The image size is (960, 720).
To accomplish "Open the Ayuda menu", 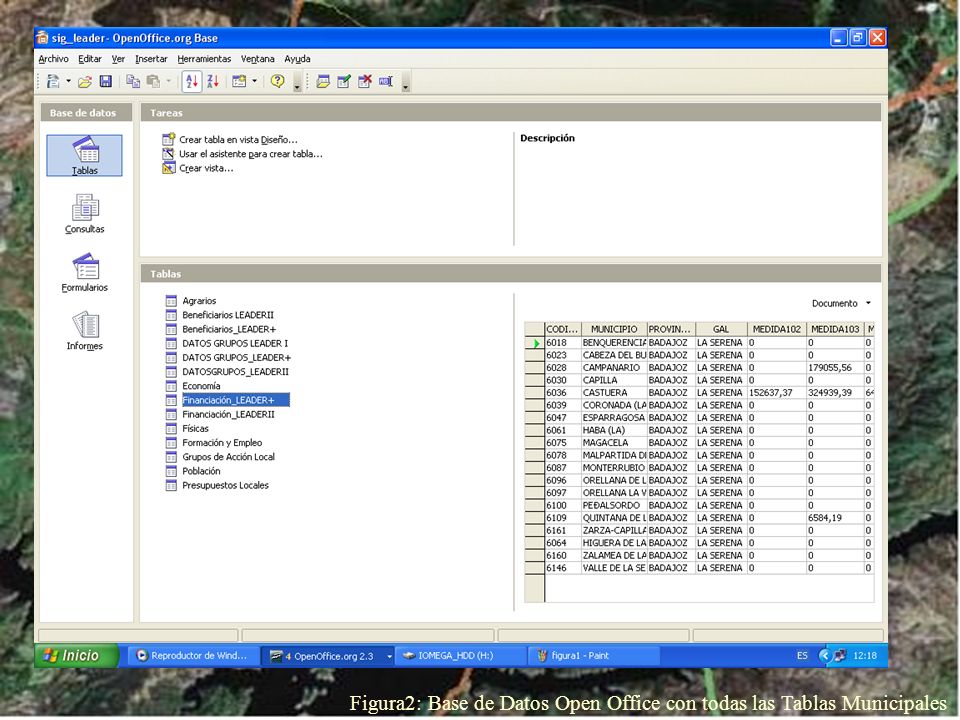I will tap(298, 59).
